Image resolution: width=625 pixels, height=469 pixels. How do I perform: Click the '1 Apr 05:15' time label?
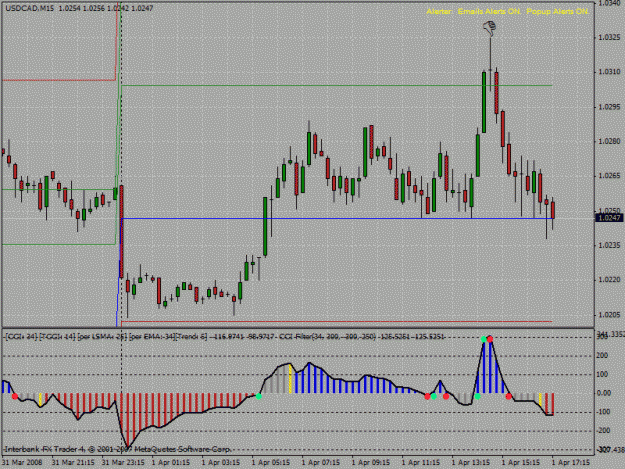[x=271, y=463]
